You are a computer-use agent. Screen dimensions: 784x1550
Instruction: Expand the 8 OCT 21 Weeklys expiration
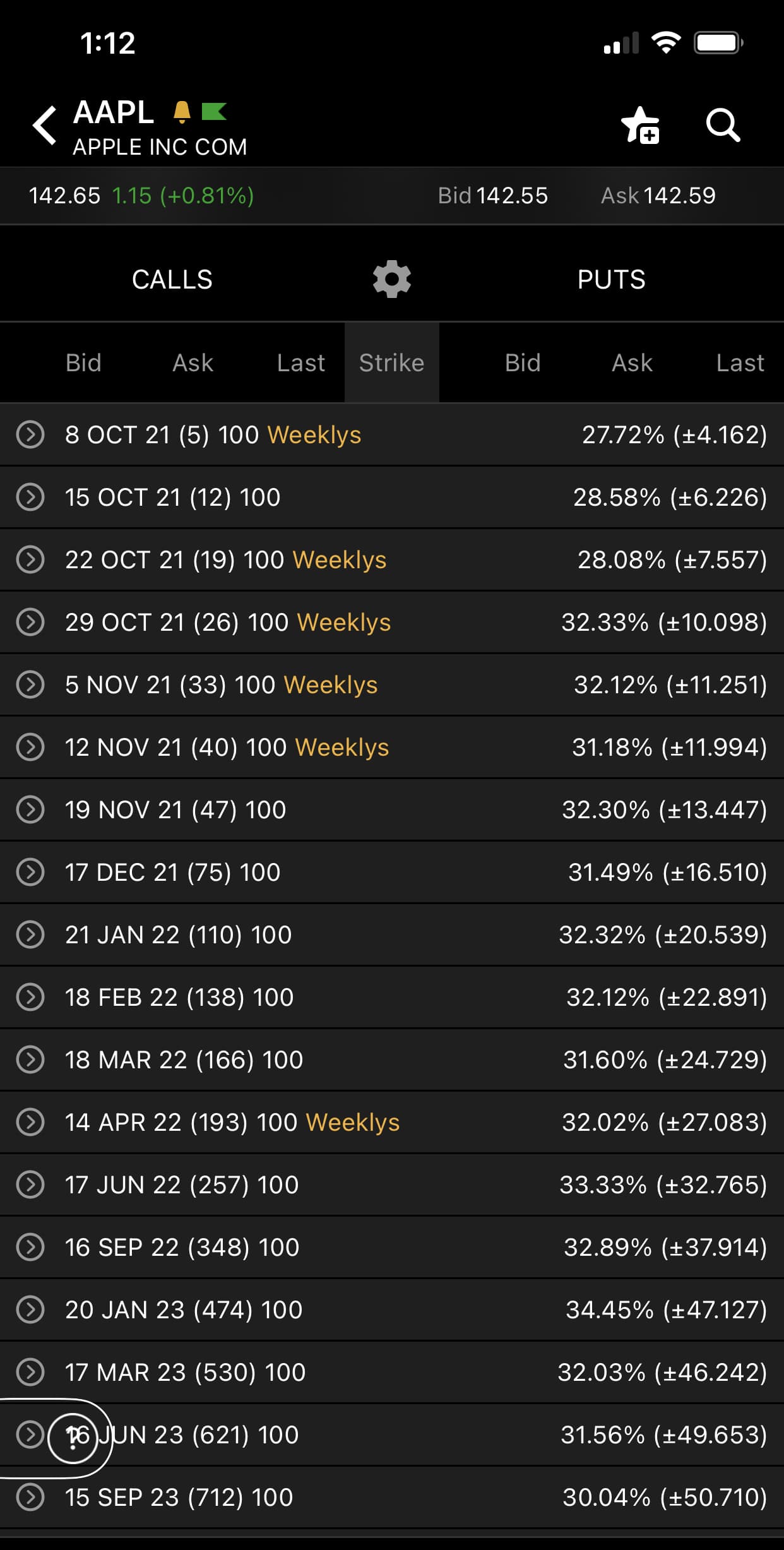tap(30, 435)
